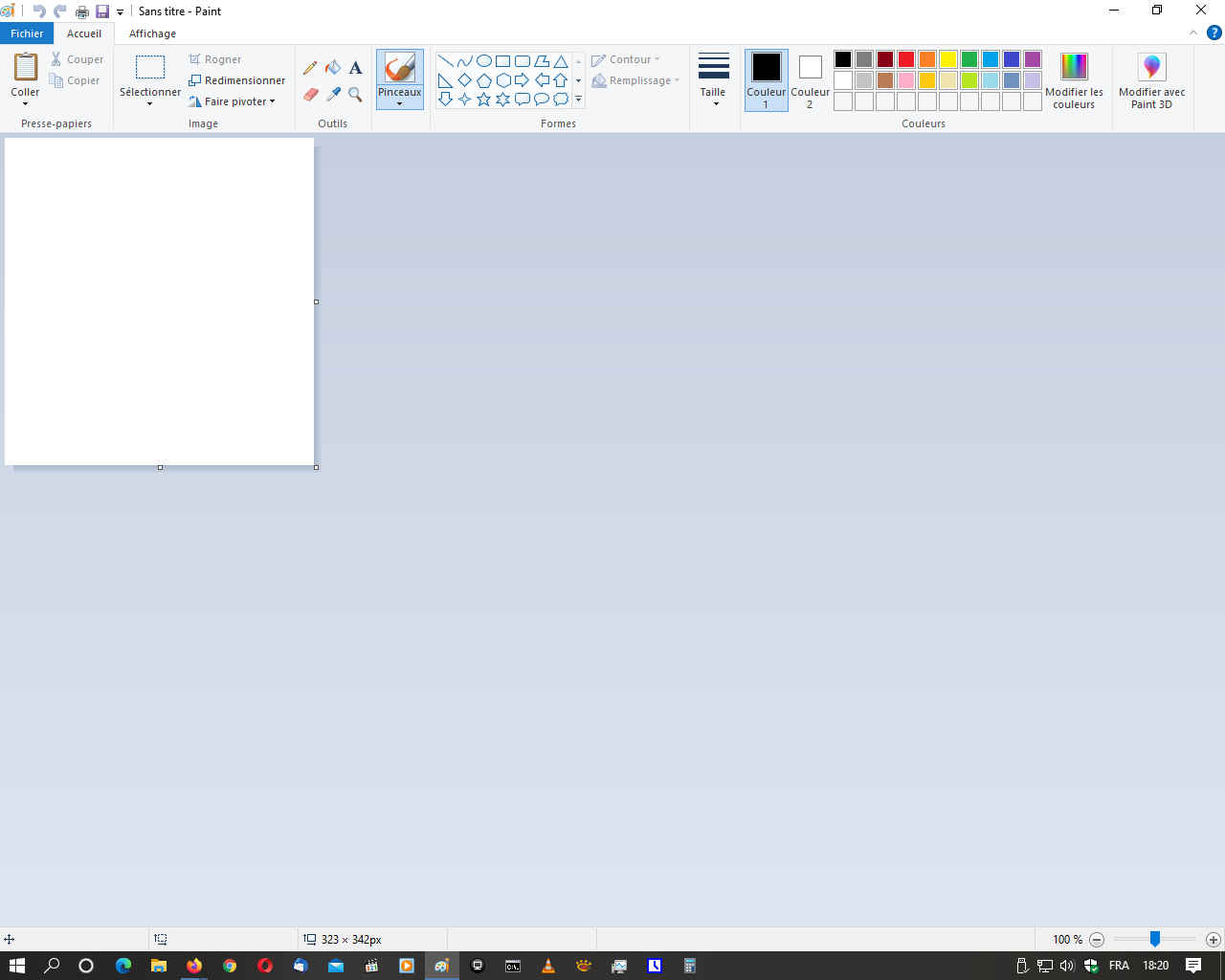Open the Taille line thickness menu

pos(713,80)
